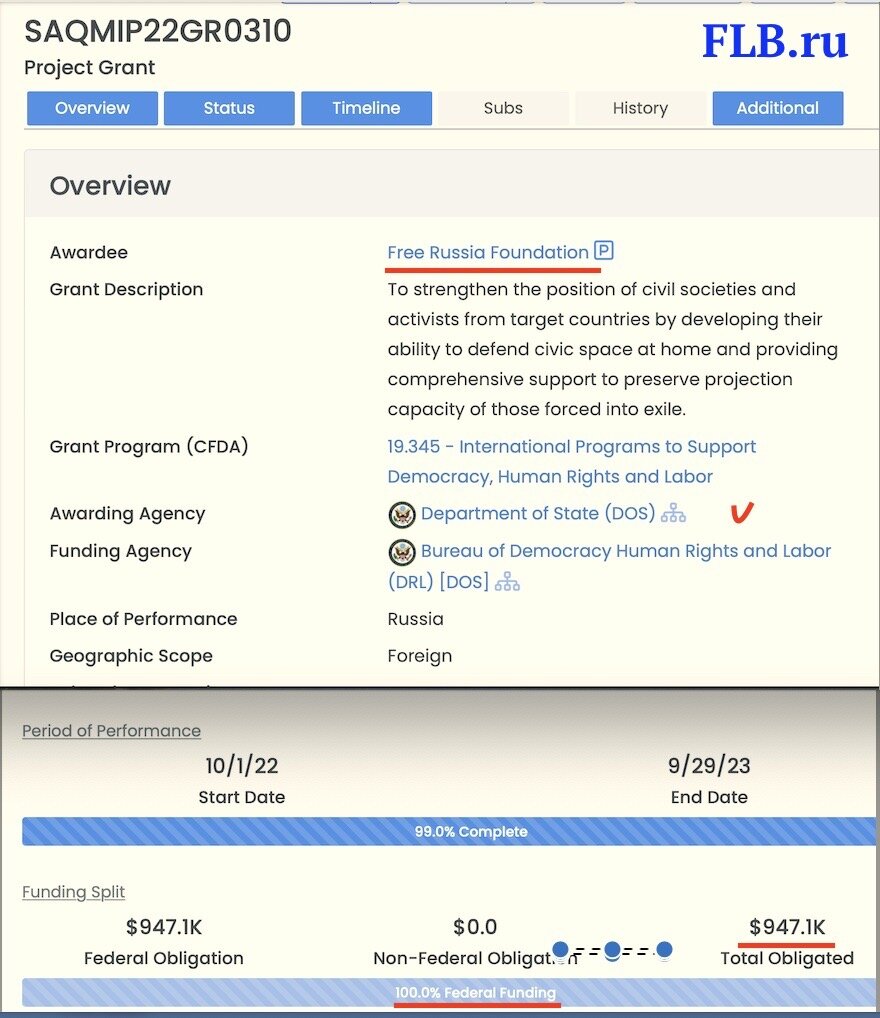The width and height of the screenshot is (880, 1018).
Task: Click the seal icon beside Bureau of Democracy
Action: click(402, 552)
